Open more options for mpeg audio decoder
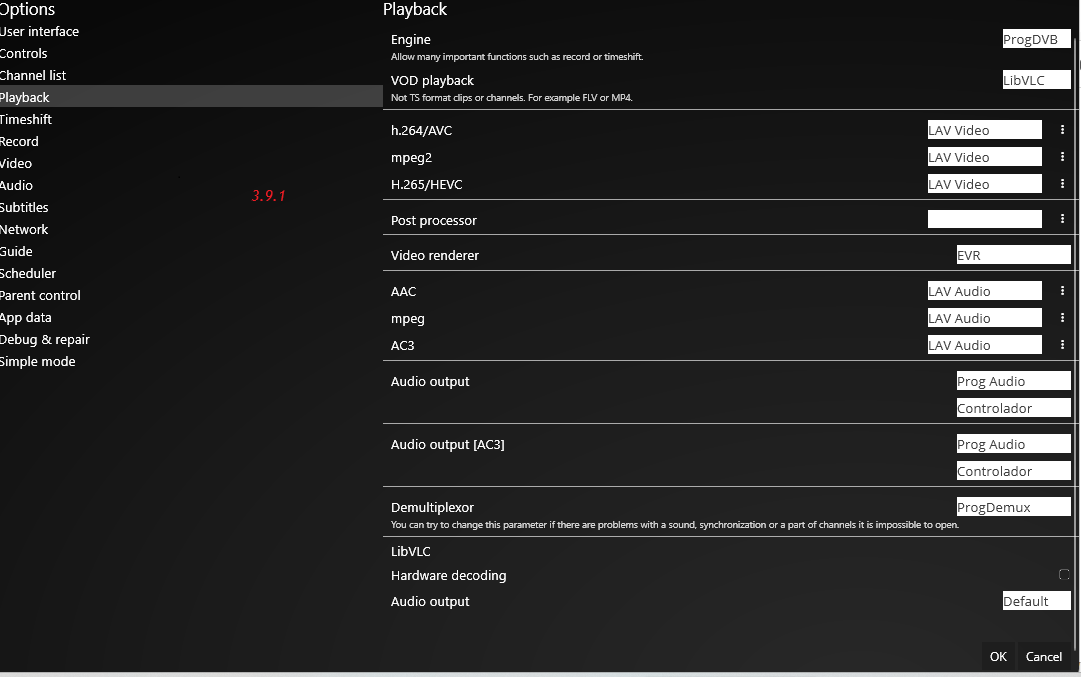1081x677 pixels. click(x=1062, y=318)
